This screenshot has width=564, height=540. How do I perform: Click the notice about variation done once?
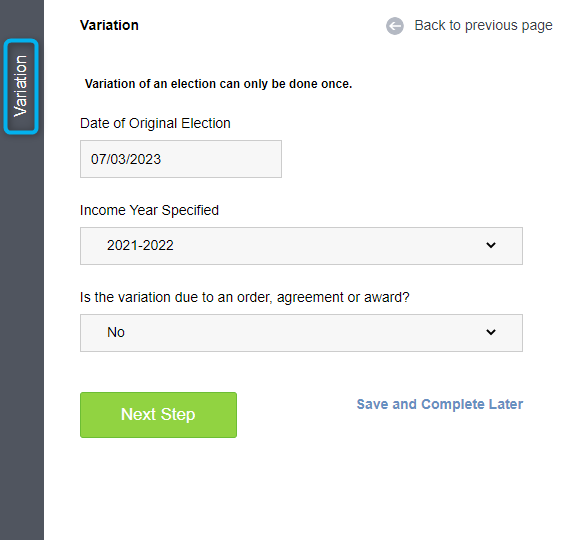tap(218, 84)
